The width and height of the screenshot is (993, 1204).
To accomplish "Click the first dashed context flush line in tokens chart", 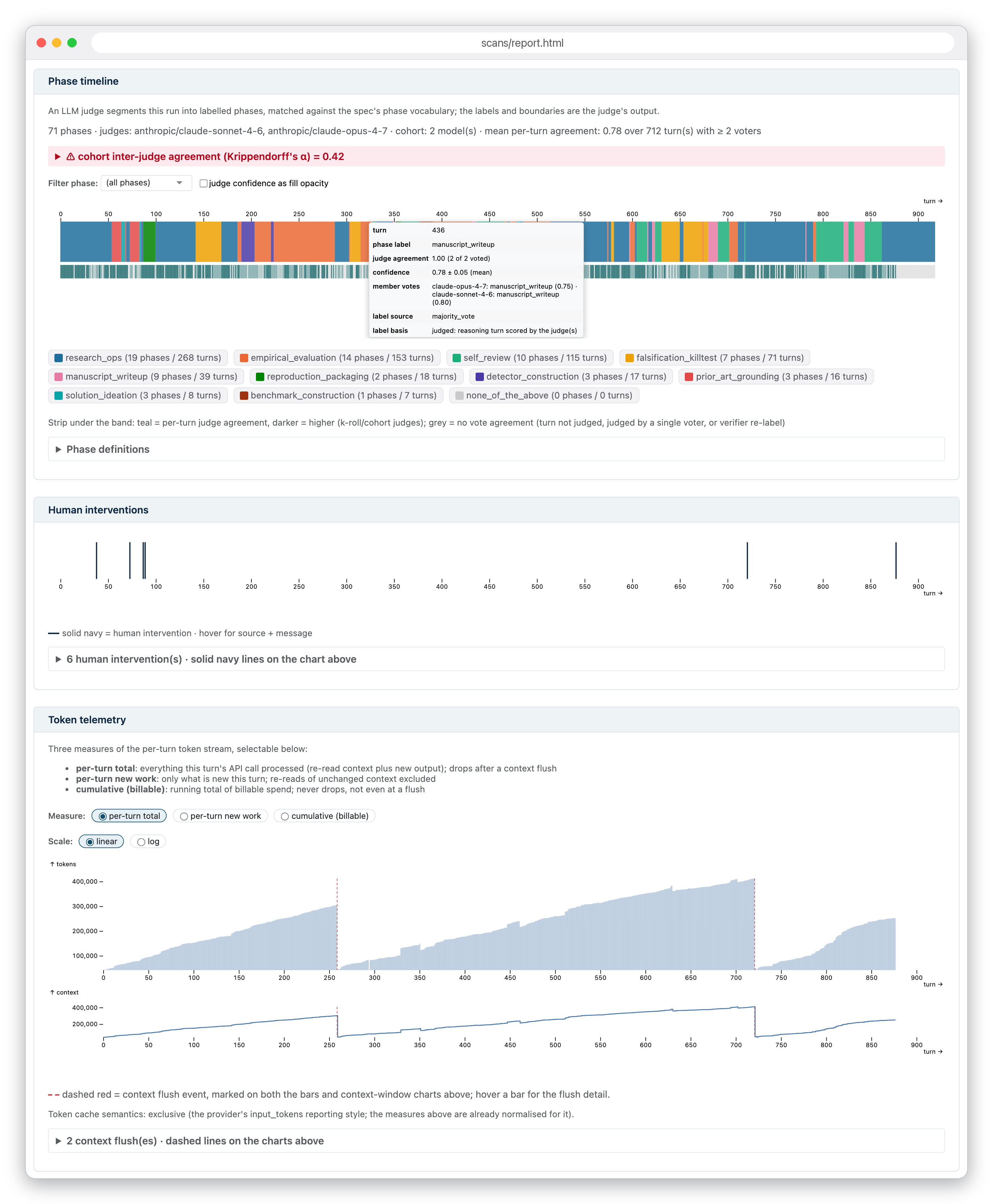I will click(337, 924).
